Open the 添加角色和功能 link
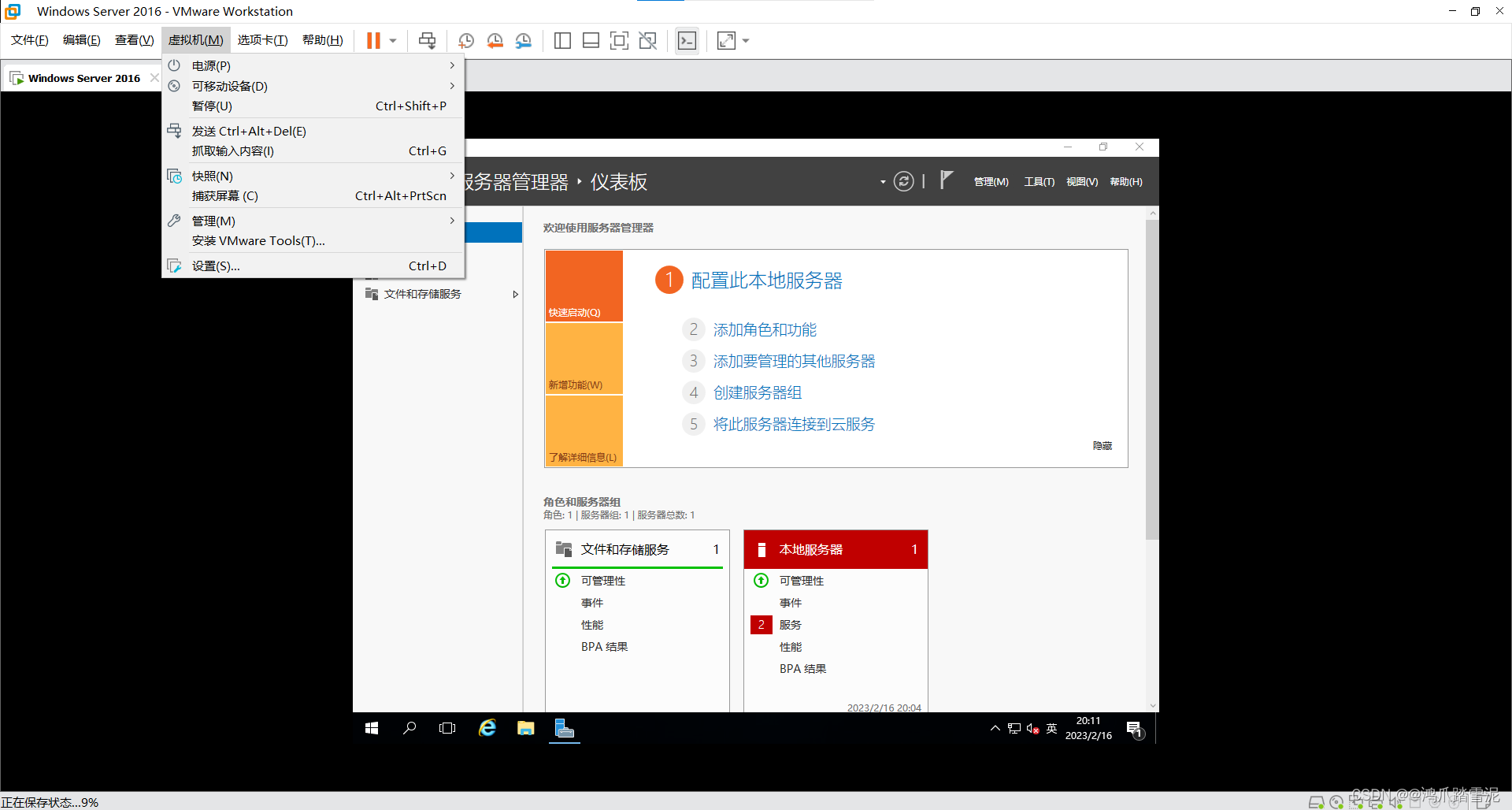Image resolution: width=1512 pixels, height=810 pixels. (x=765, y=330)
